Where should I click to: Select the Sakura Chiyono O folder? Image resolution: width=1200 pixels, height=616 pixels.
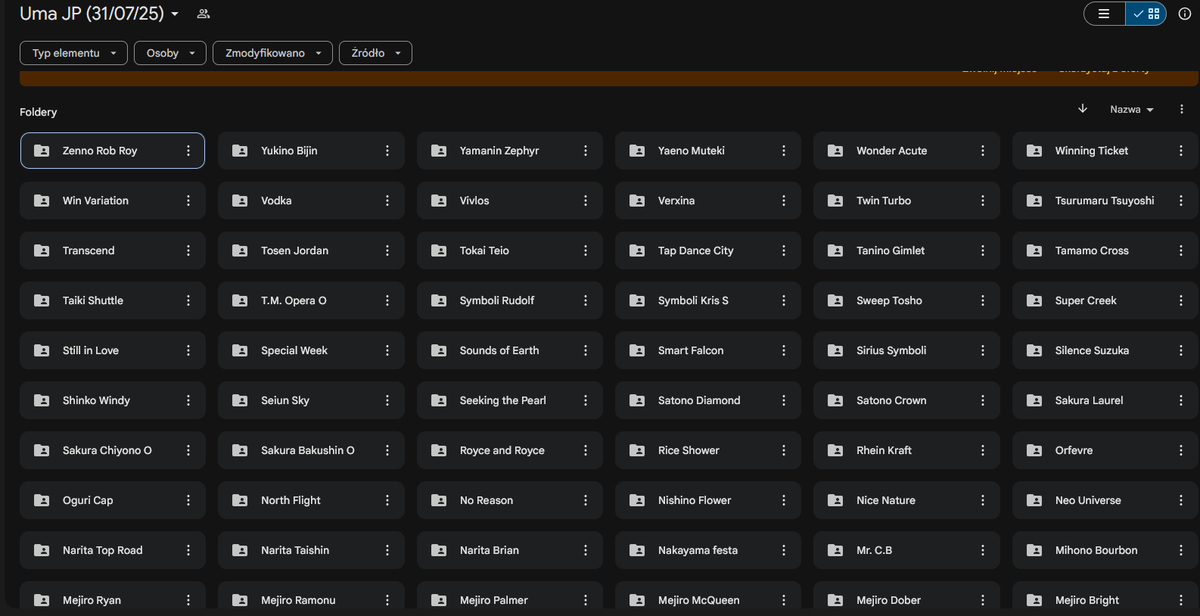click(113, 451)
